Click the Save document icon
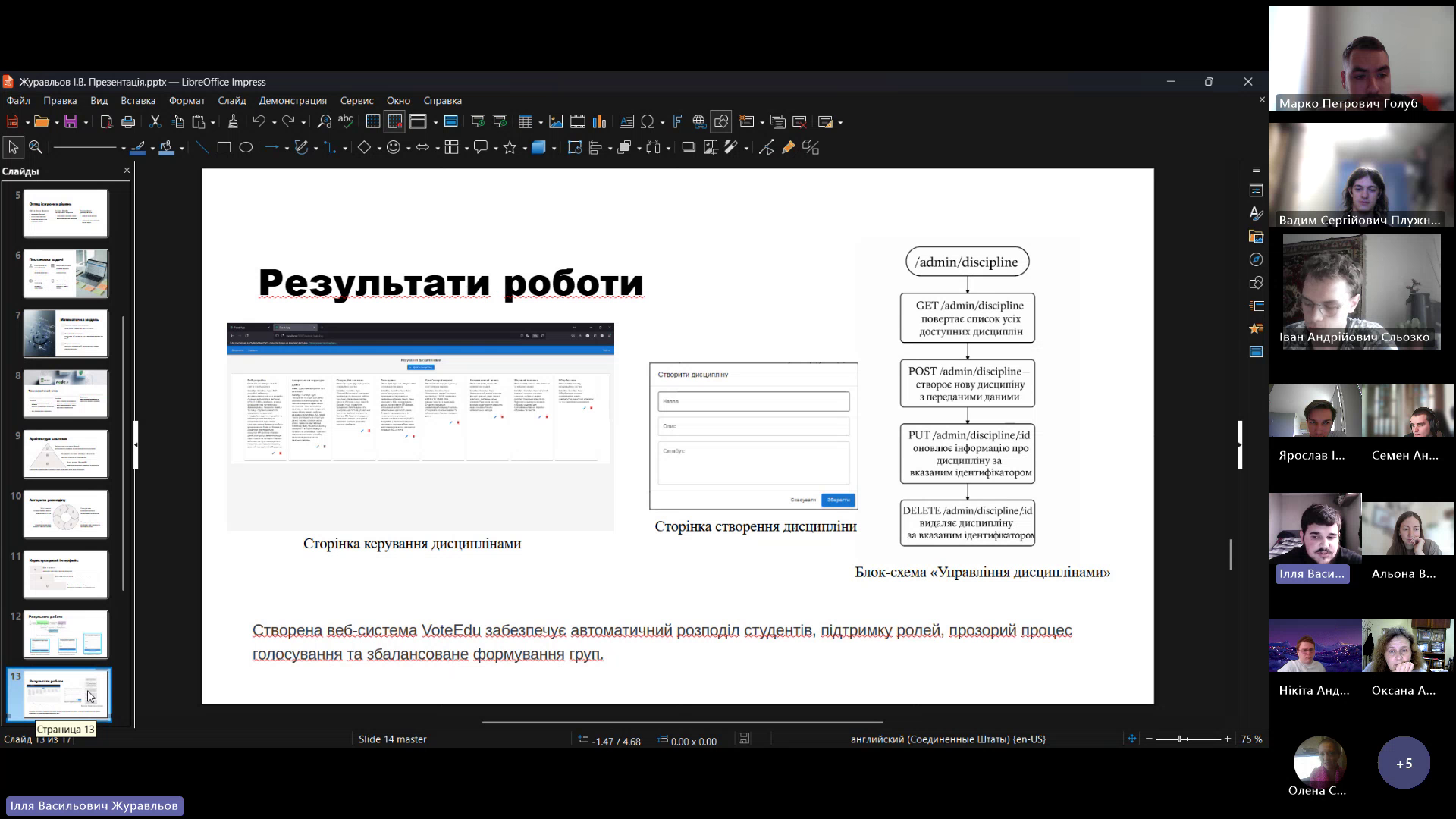 tap(71, 121)
